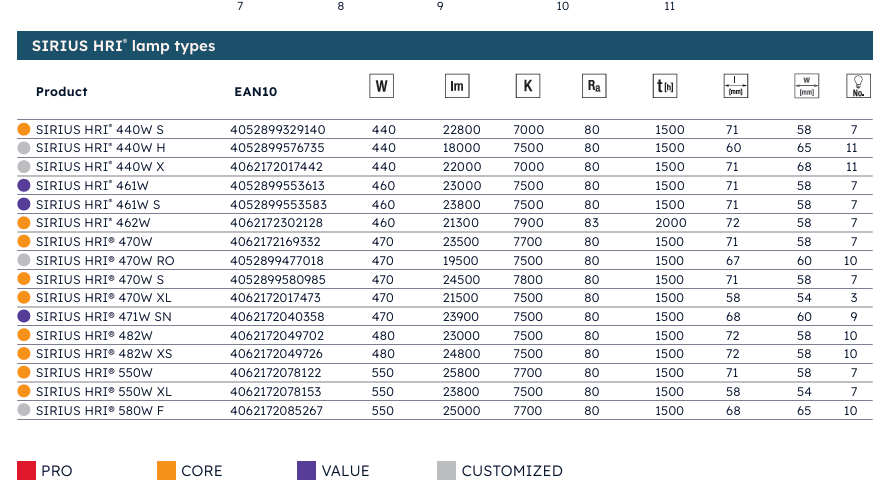Click EAN 4052899477018
Image resolution: width=883 pixels, height=502 pixels.
click(x=277, y=261)
